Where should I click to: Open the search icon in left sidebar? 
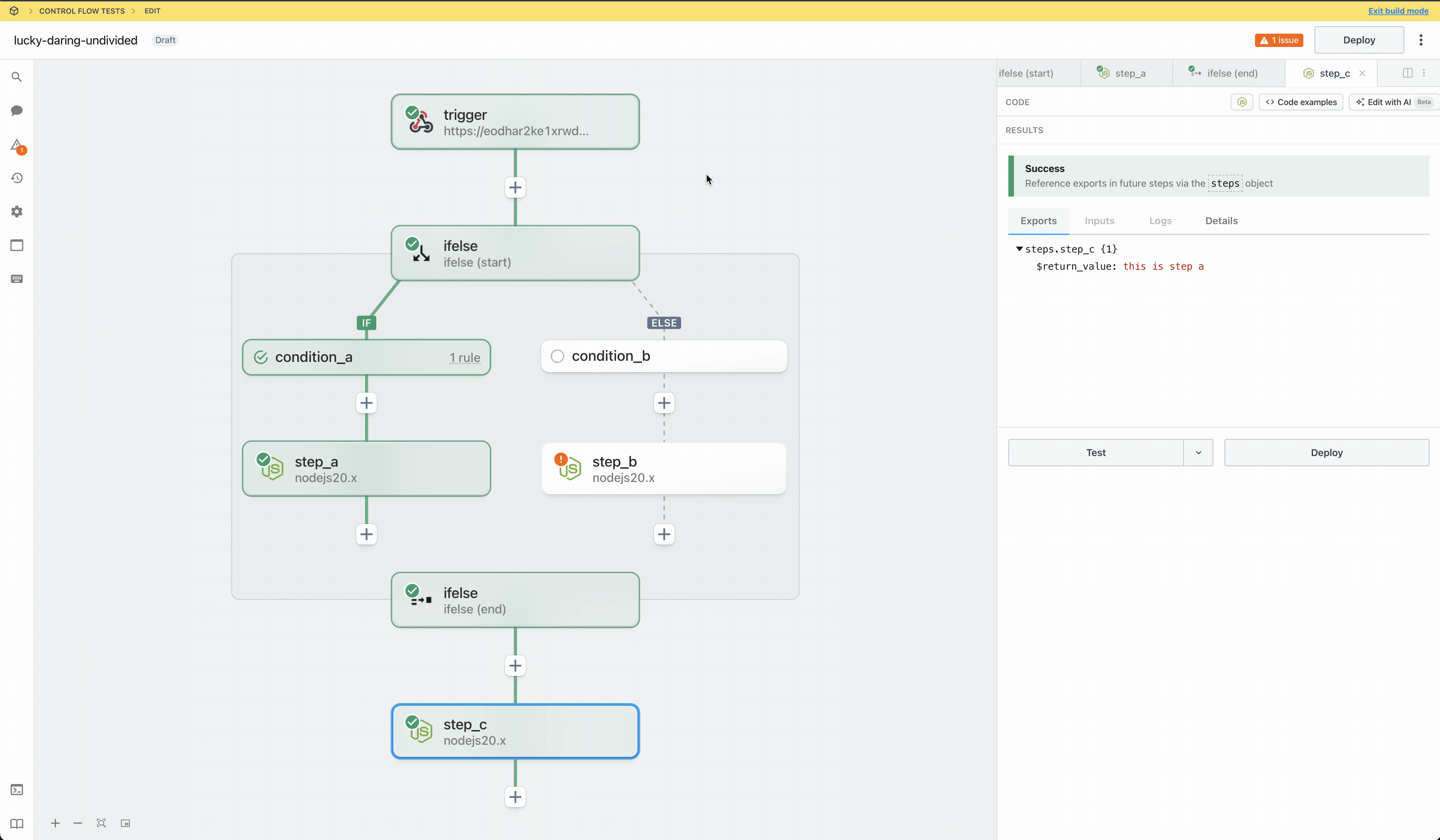click(16, 77)
